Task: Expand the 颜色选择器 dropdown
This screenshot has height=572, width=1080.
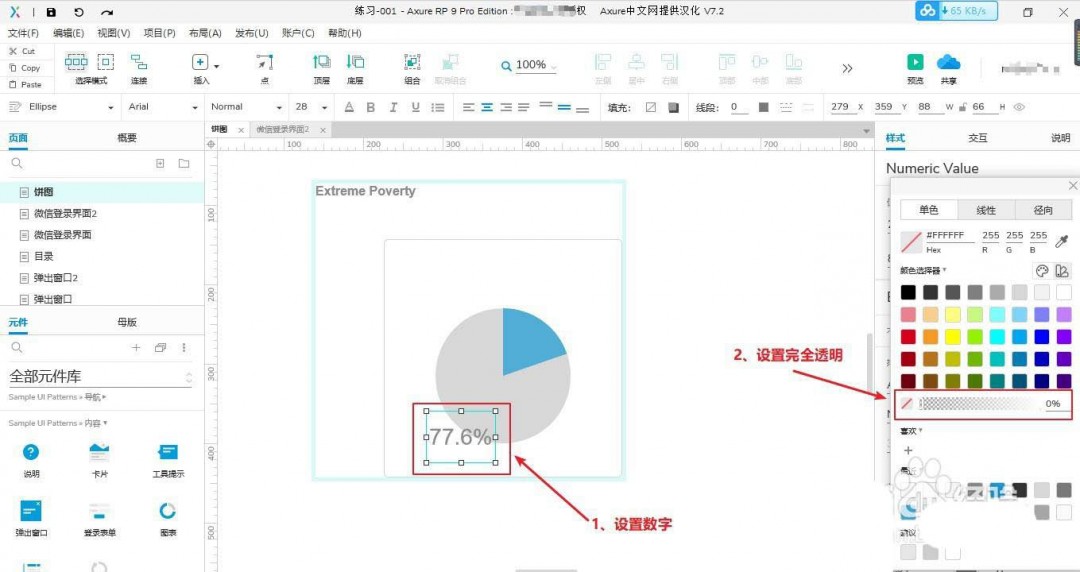Action: tap(923, 270)
